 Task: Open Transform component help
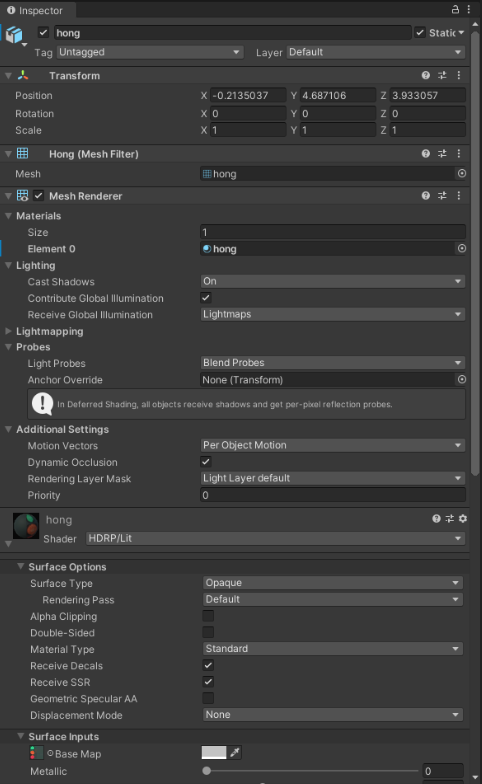pos(426,75)
